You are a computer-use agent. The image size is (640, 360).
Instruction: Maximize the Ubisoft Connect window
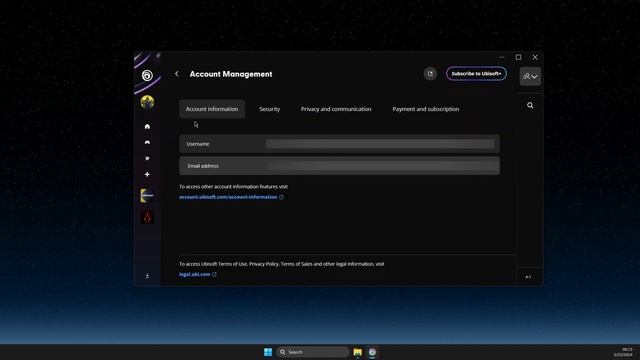(518, 57)
